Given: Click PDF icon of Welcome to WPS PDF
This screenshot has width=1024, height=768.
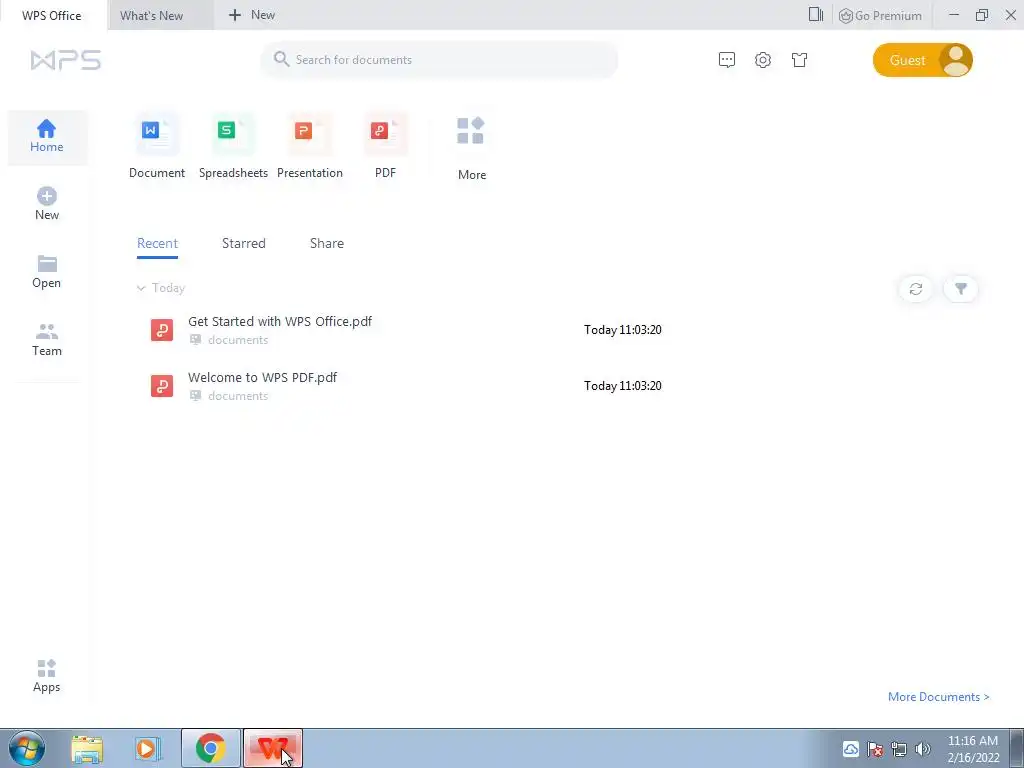Looking at the screenshot, I should 162,385.
